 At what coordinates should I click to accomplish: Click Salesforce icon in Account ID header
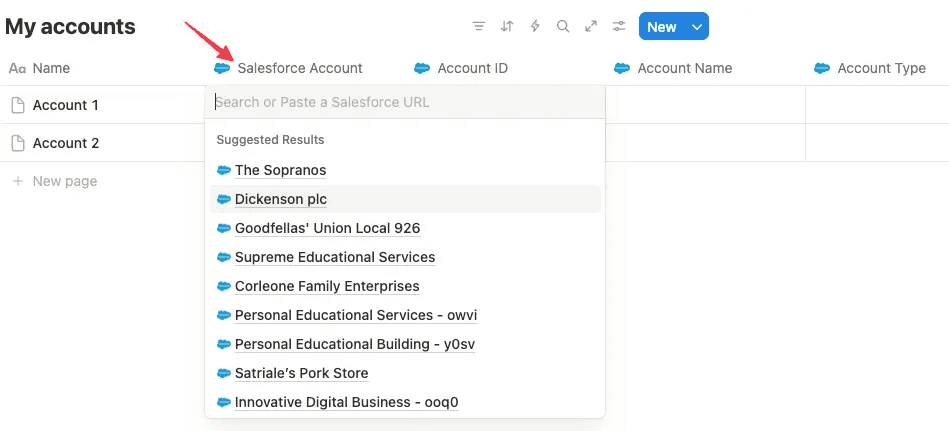(422, 68)
